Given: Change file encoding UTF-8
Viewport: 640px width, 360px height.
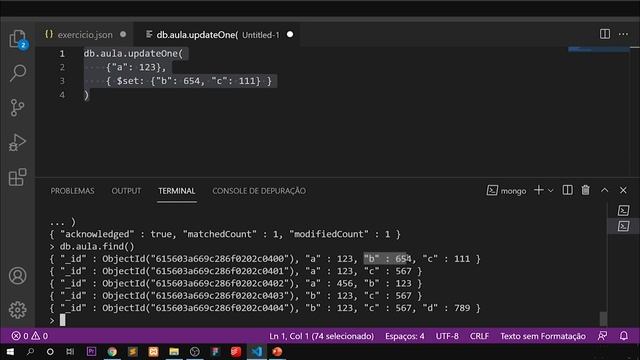Looking at the screenshot, I should (x=447, y=336).
